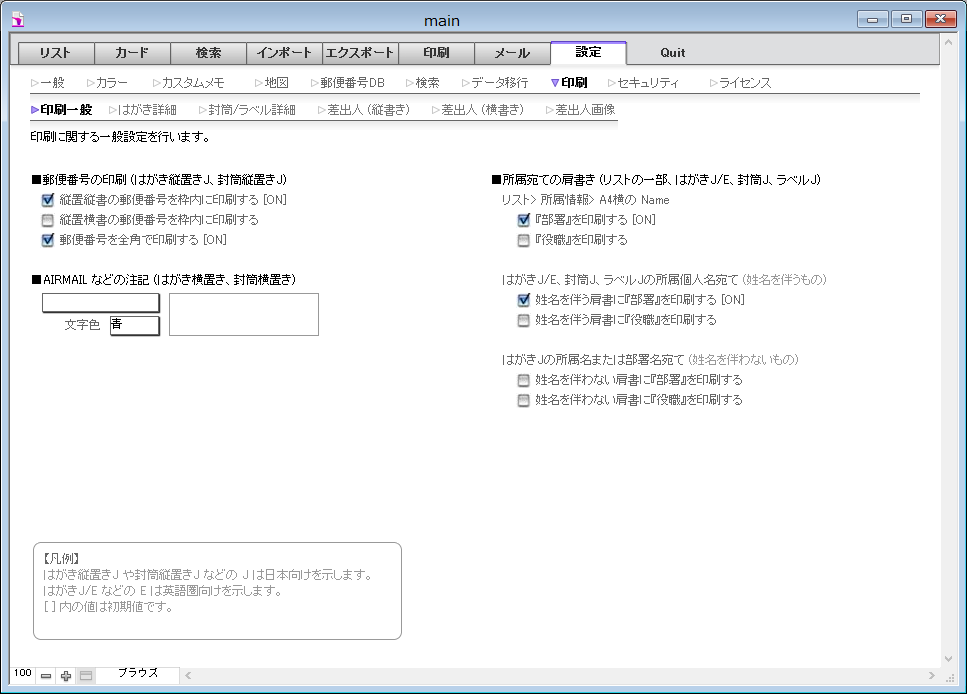Uncheck 縦置縦書の郵便番号を枠内に印刷する checkbox
Viewport: 967px width, 694px height.
(47, 200)
